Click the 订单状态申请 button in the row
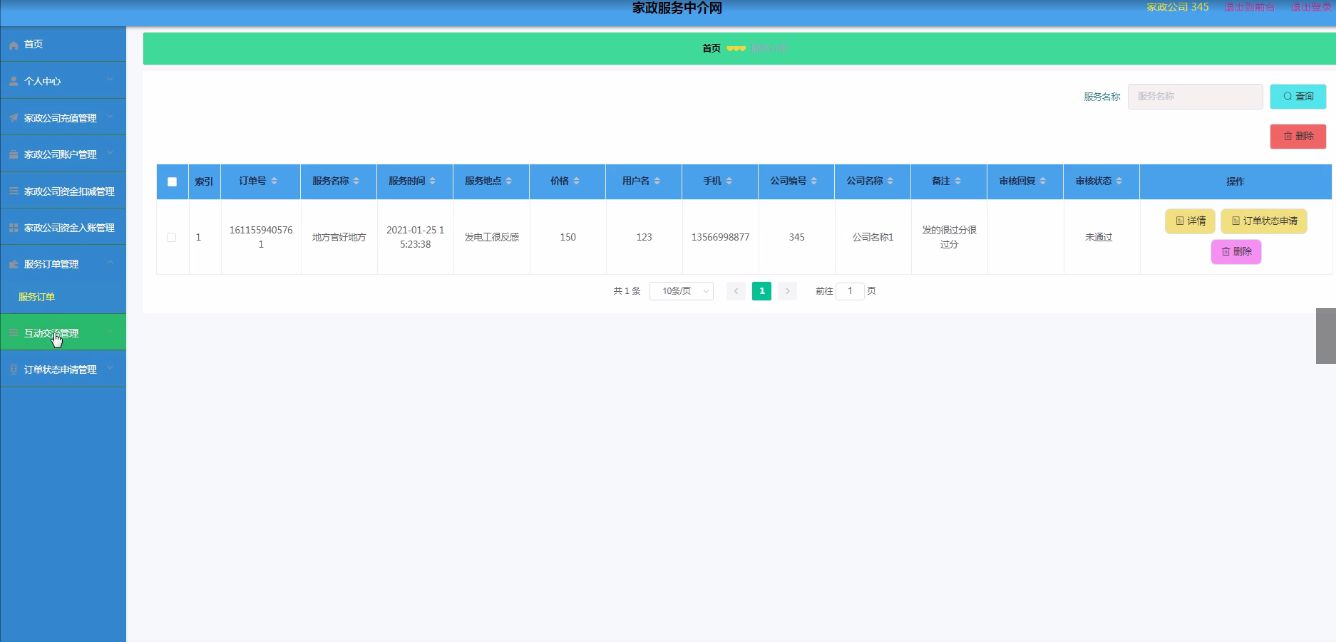 tap(1264, 221)
